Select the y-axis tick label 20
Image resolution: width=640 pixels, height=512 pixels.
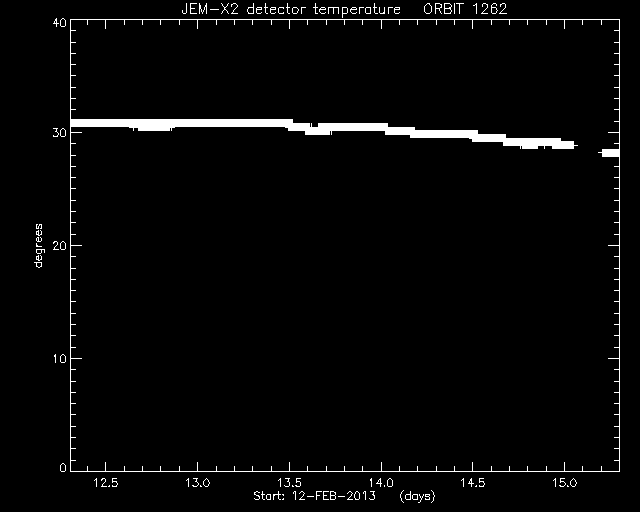tap(60, 245)
